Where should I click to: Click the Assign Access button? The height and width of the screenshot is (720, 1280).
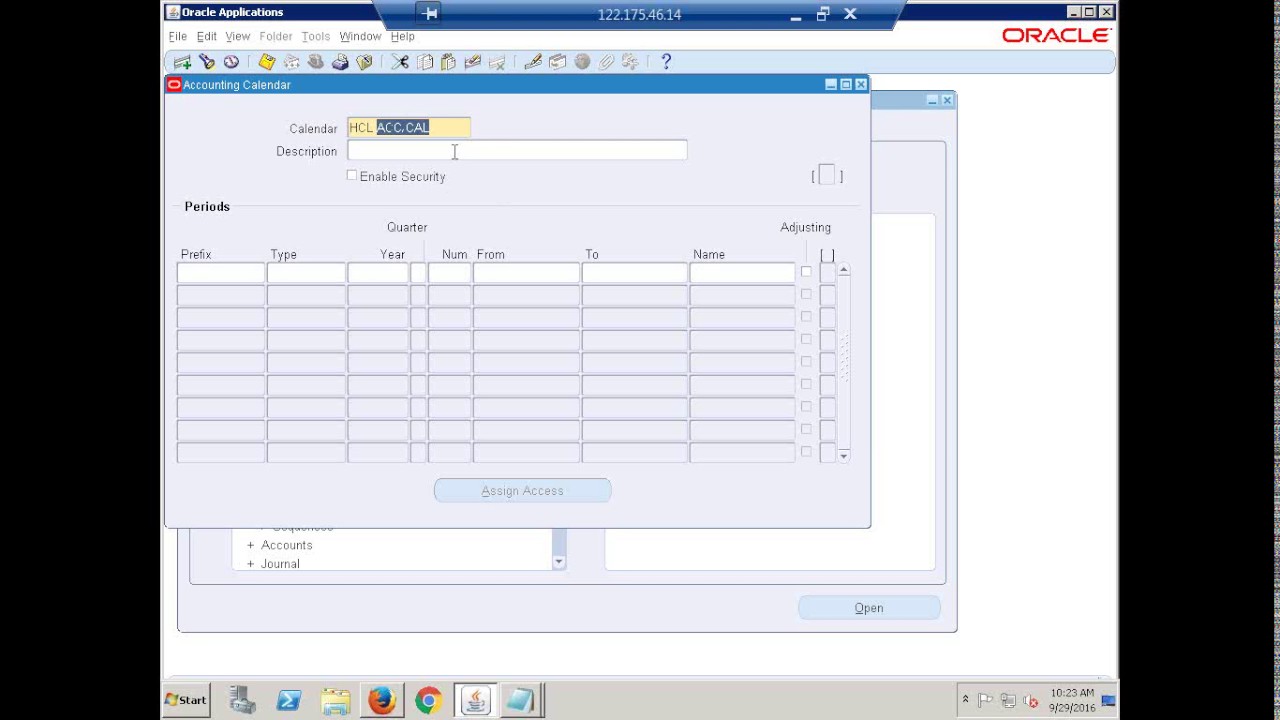pyautogui.click(x=522, y=491)
